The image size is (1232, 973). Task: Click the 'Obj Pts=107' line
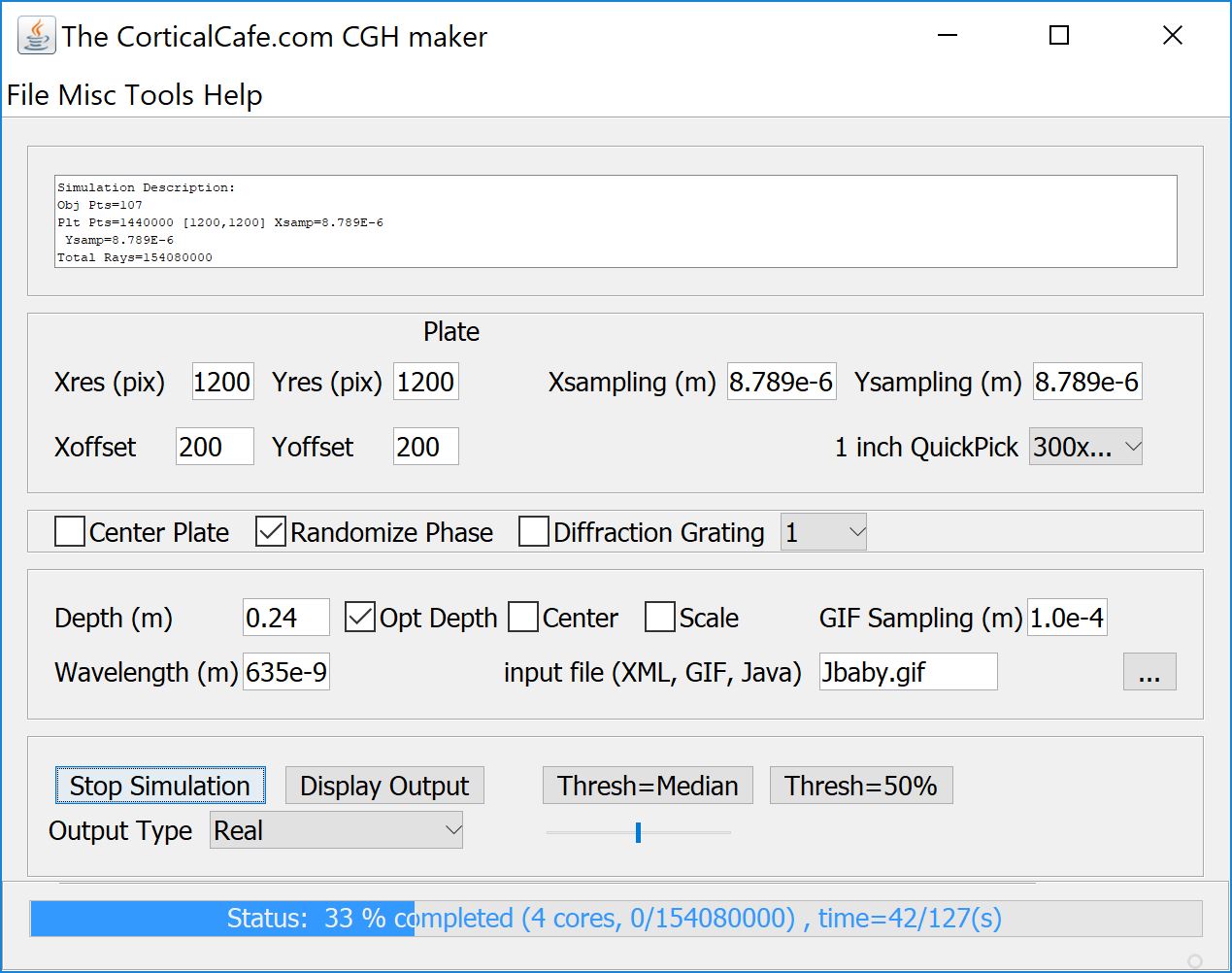[100, 205]
